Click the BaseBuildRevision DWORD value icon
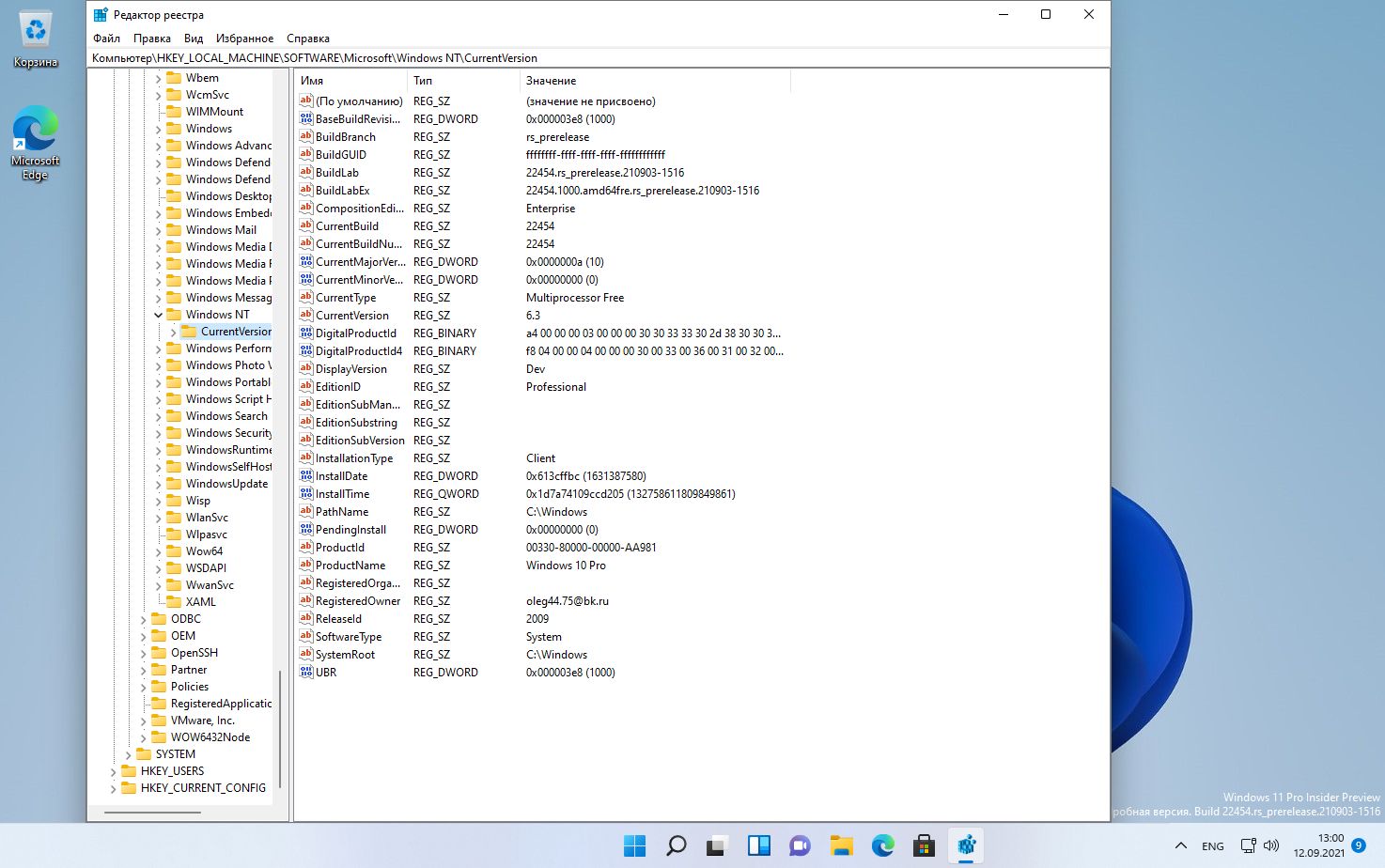Image resolution: width=1385 pixels, height=868 pixels. click(x=306, y=119)
